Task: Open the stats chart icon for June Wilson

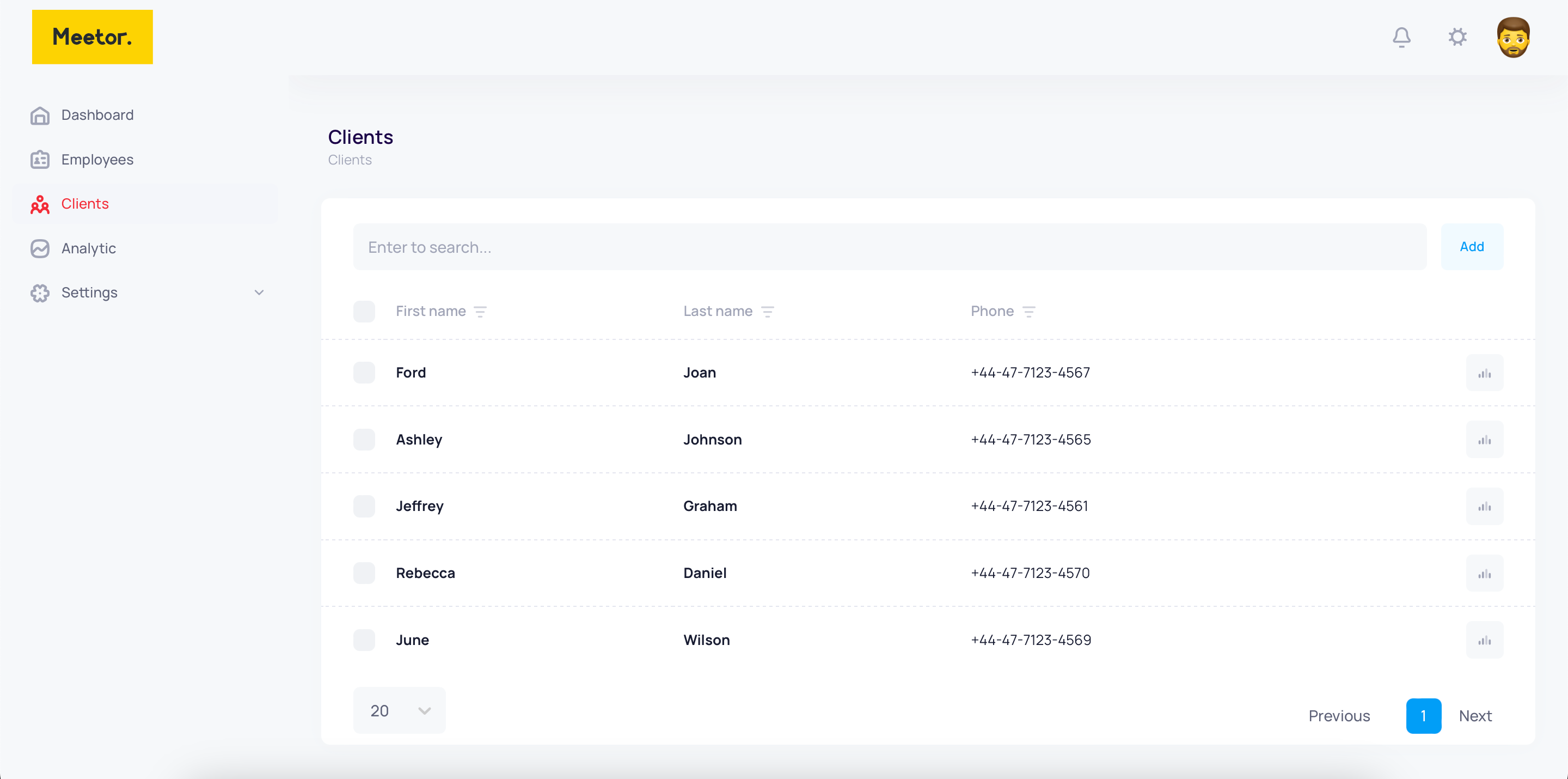Action: click(x=1484, y=640)
